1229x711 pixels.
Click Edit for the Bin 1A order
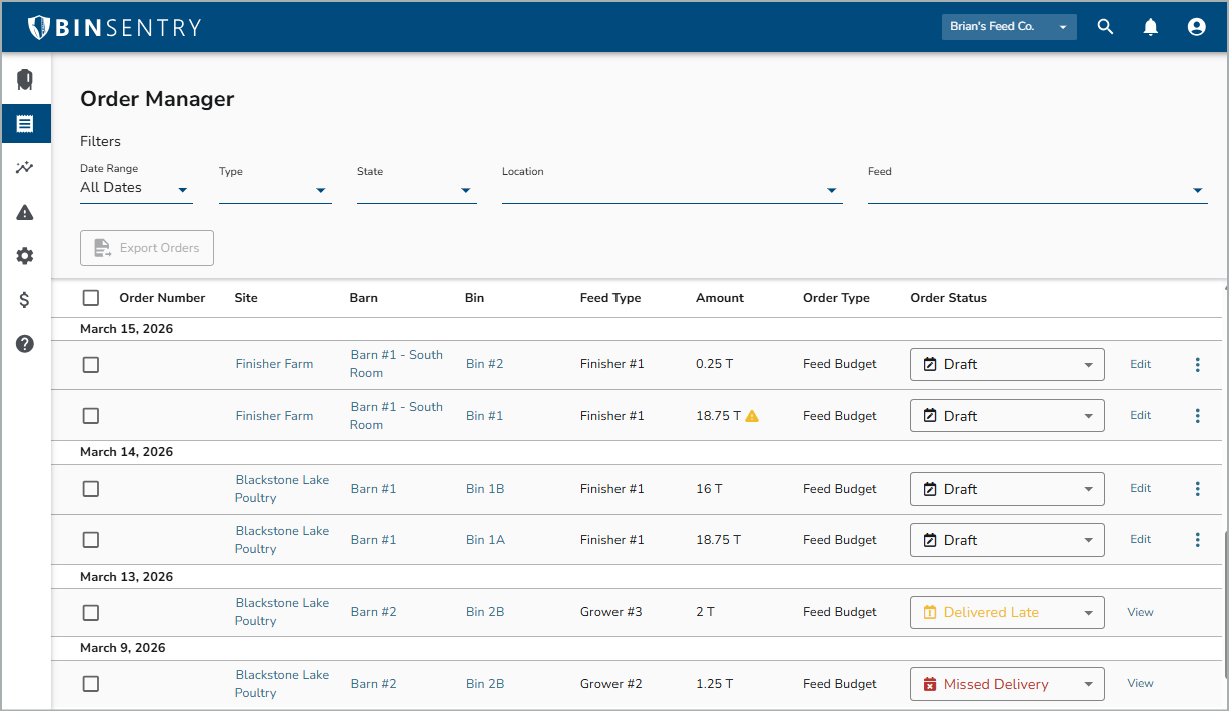1140,540
